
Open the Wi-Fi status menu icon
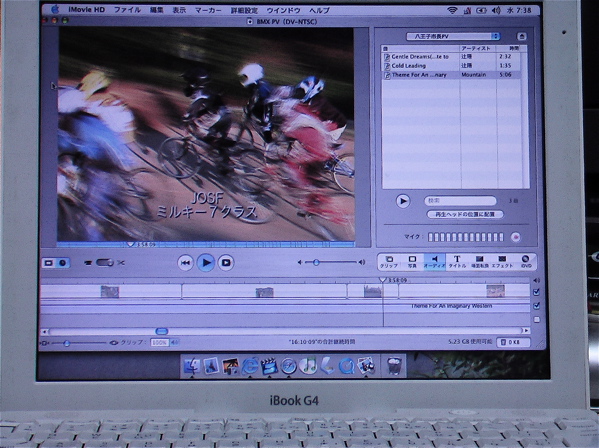click(452, 10)
